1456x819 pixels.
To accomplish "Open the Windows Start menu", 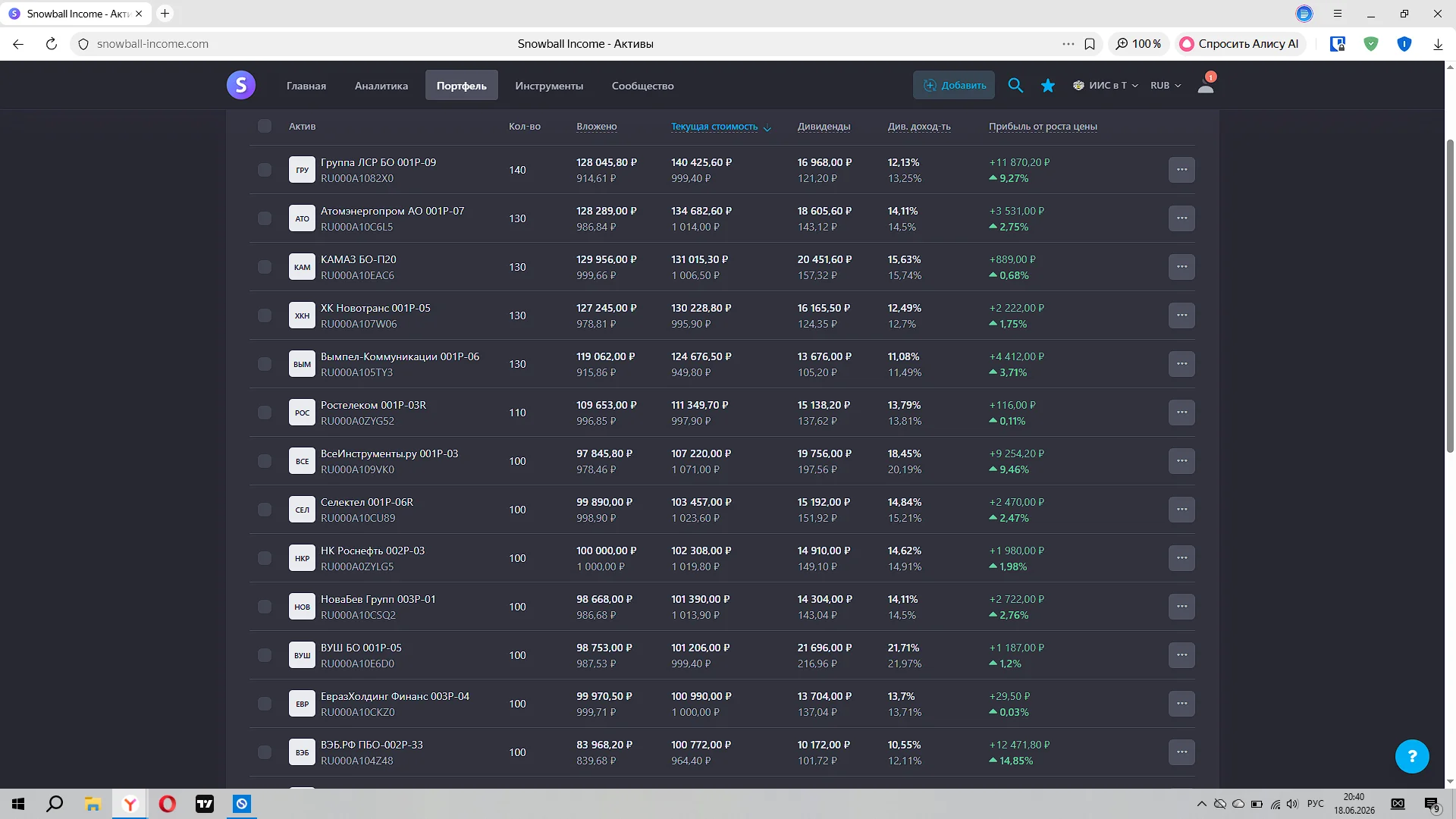I will pyautogui.click(x=18, y=804).
